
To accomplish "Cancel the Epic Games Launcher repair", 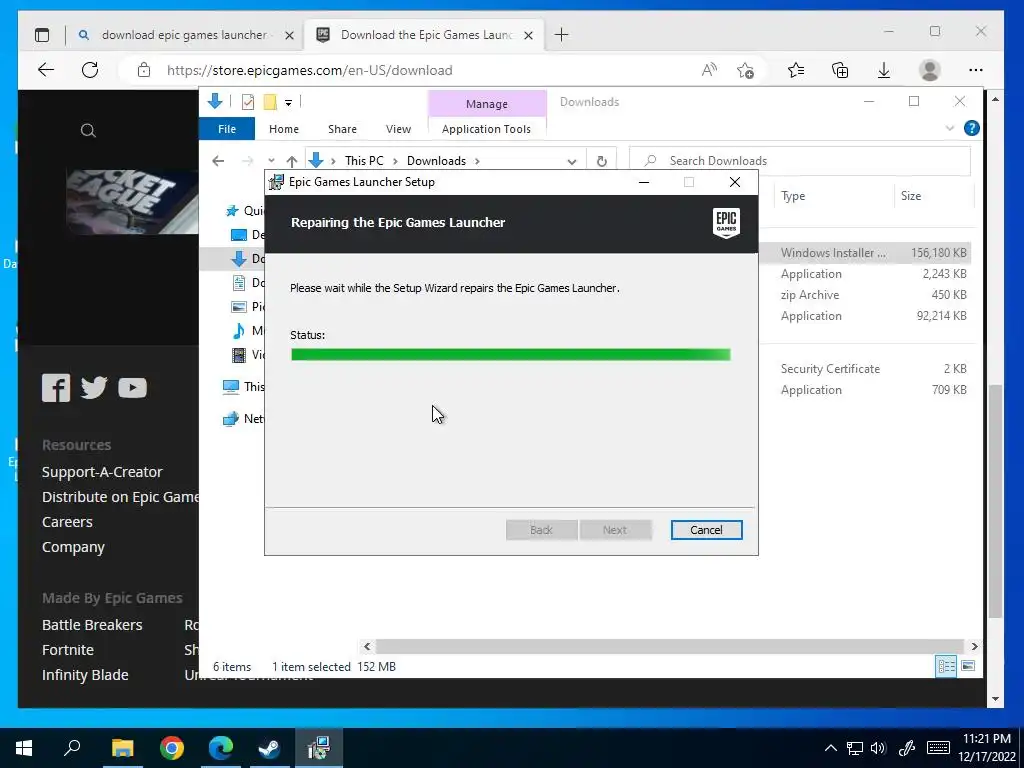I will (706, 530).
